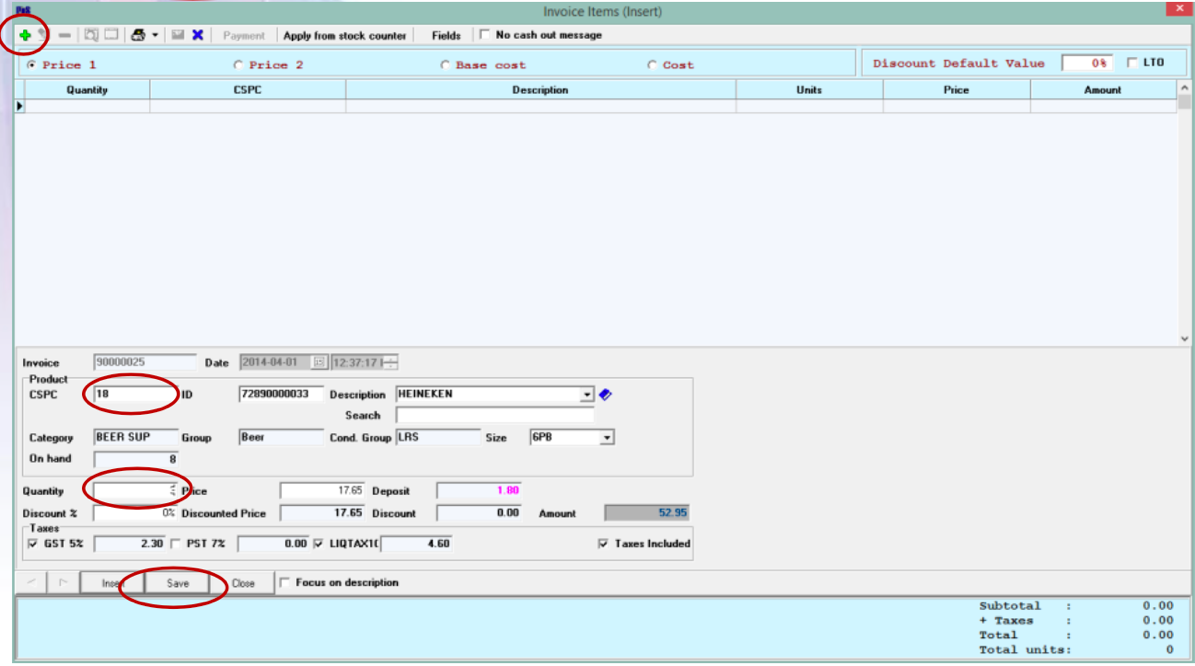Click the green plus add item icon
Screen dimensions: 1195x666
point(25,35)
